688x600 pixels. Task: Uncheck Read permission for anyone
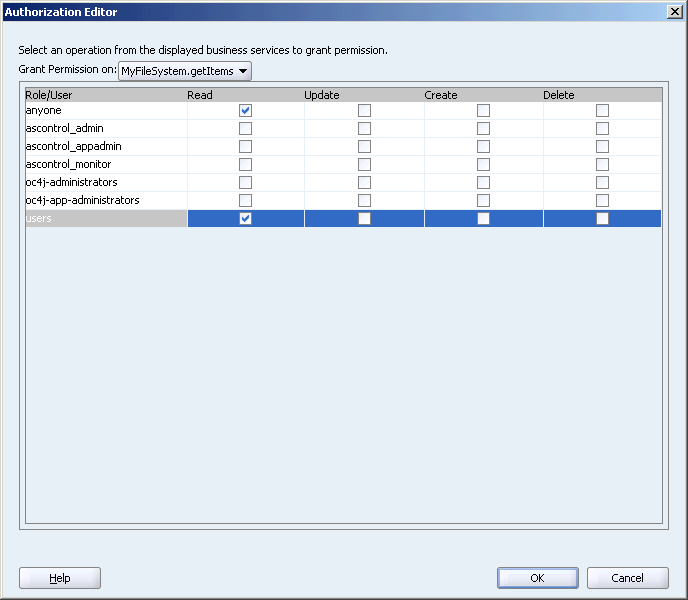(x=245, y=111)
